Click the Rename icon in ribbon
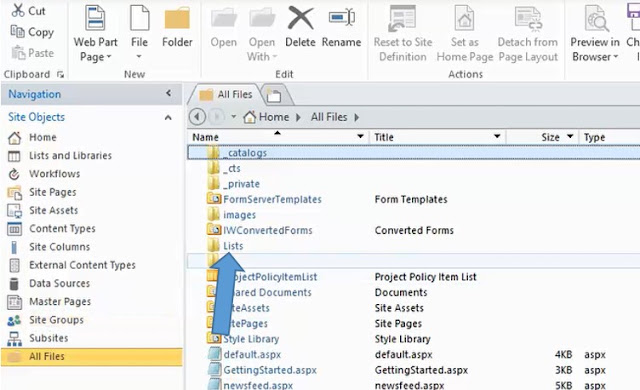 [x=342, y=18]
